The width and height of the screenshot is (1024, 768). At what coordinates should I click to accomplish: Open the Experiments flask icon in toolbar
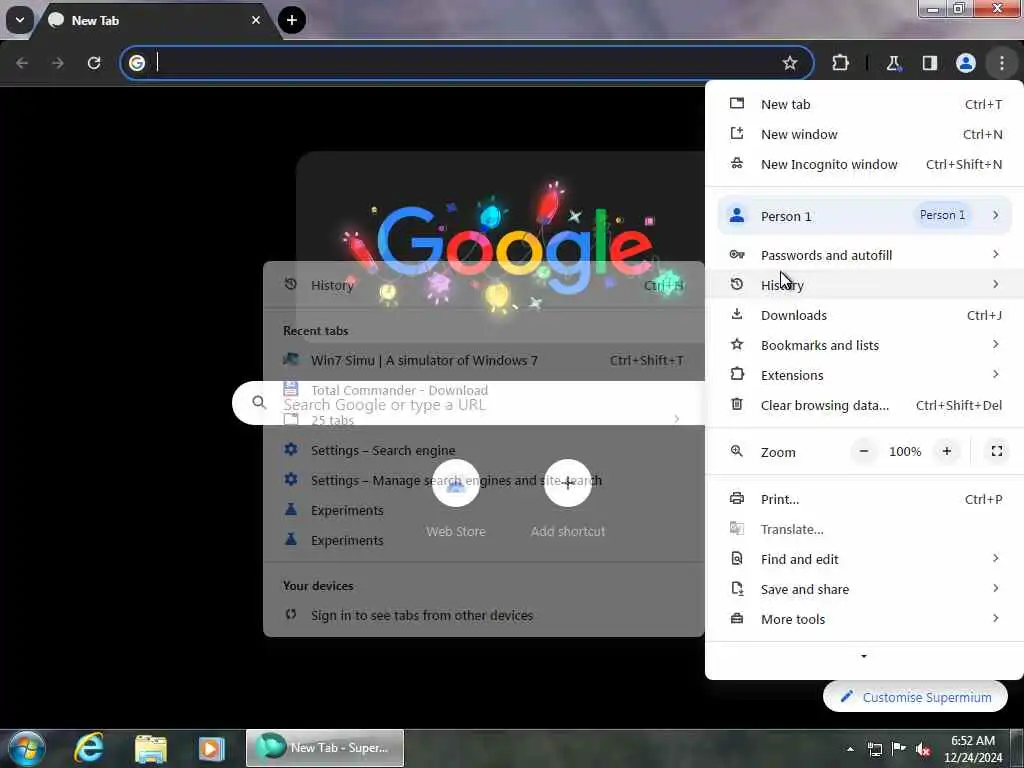[893, 63]
